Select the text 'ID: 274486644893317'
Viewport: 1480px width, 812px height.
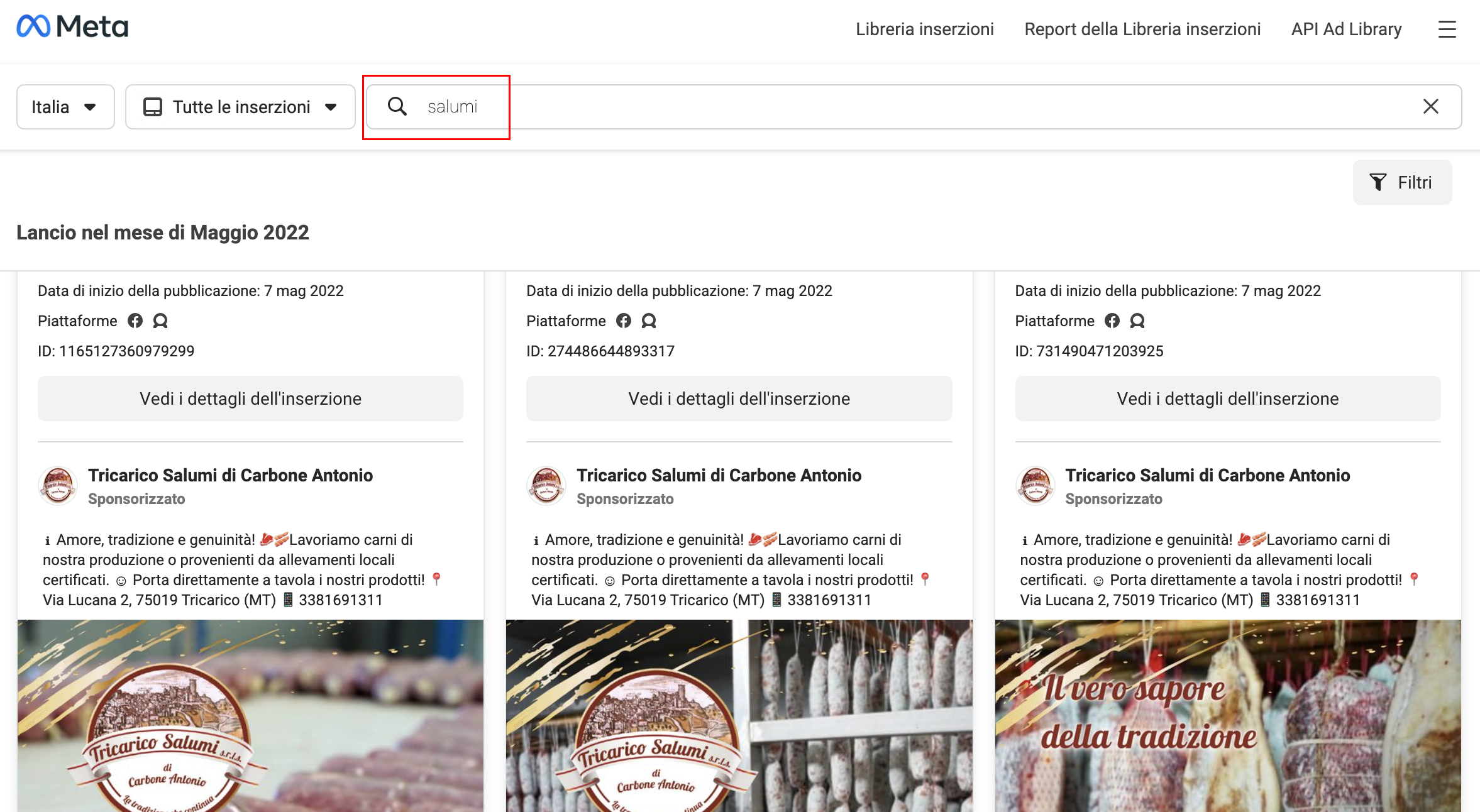coord(600,351)
